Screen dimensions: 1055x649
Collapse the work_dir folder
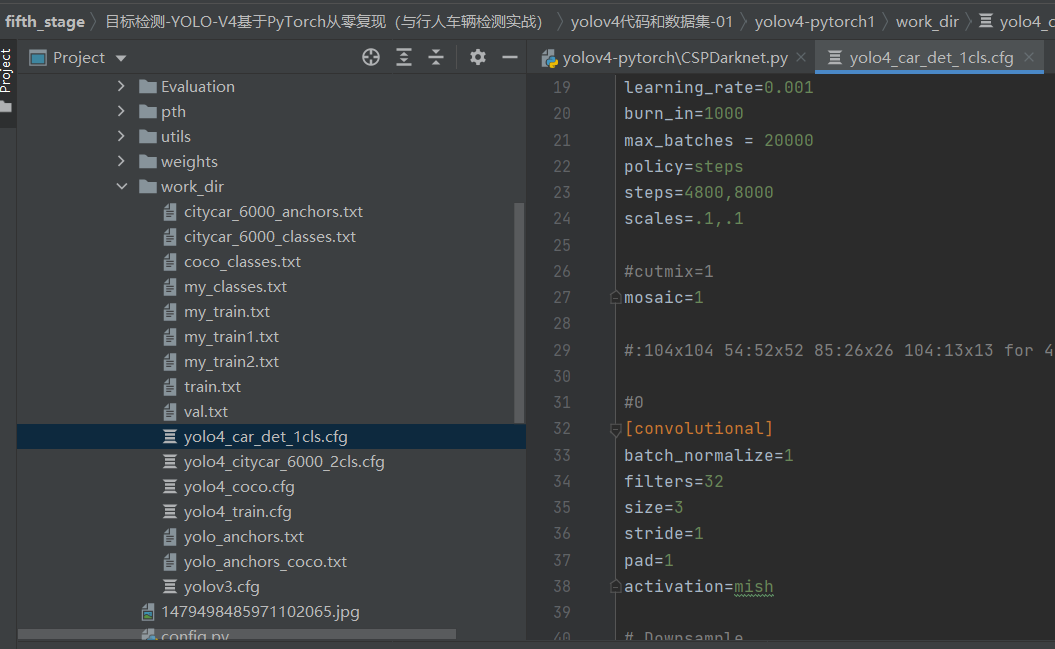pos(122,186)
